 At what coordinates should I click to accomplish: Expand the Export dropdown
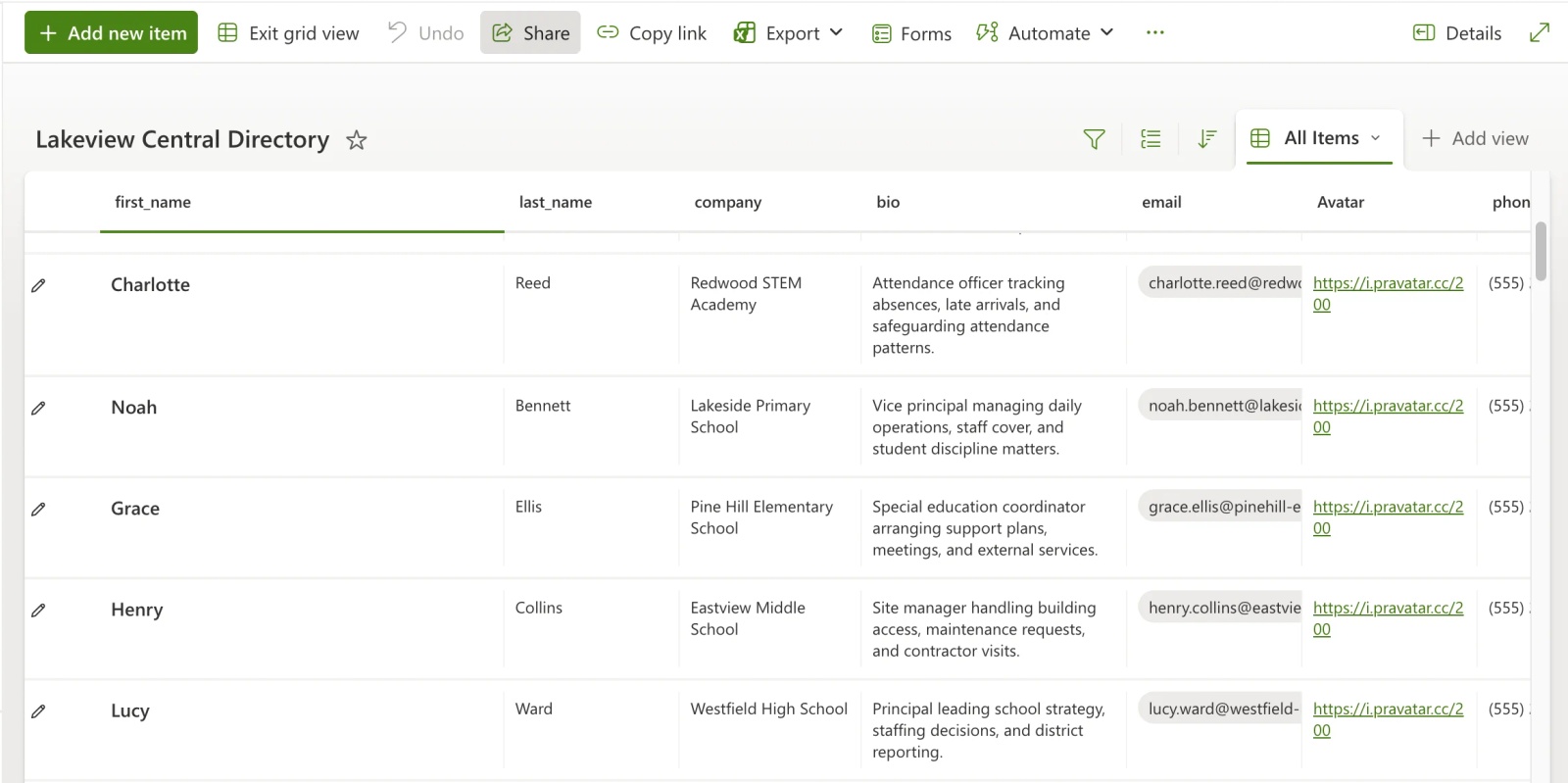tap(789, 32)
